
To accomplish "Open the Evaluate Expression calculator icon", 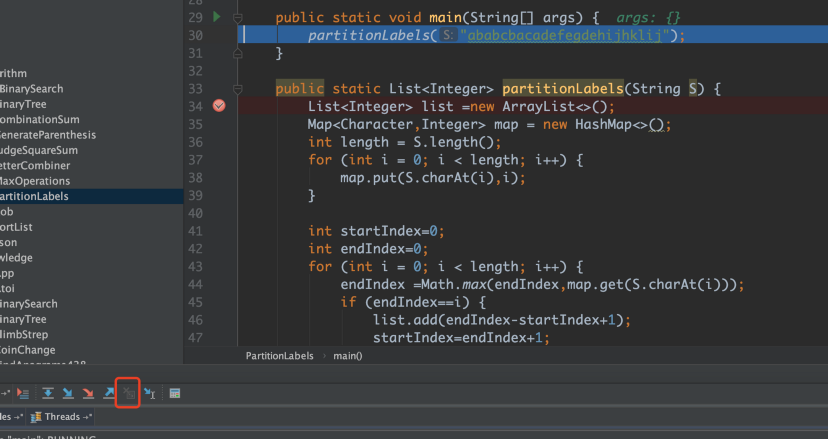I will [174, 394].
